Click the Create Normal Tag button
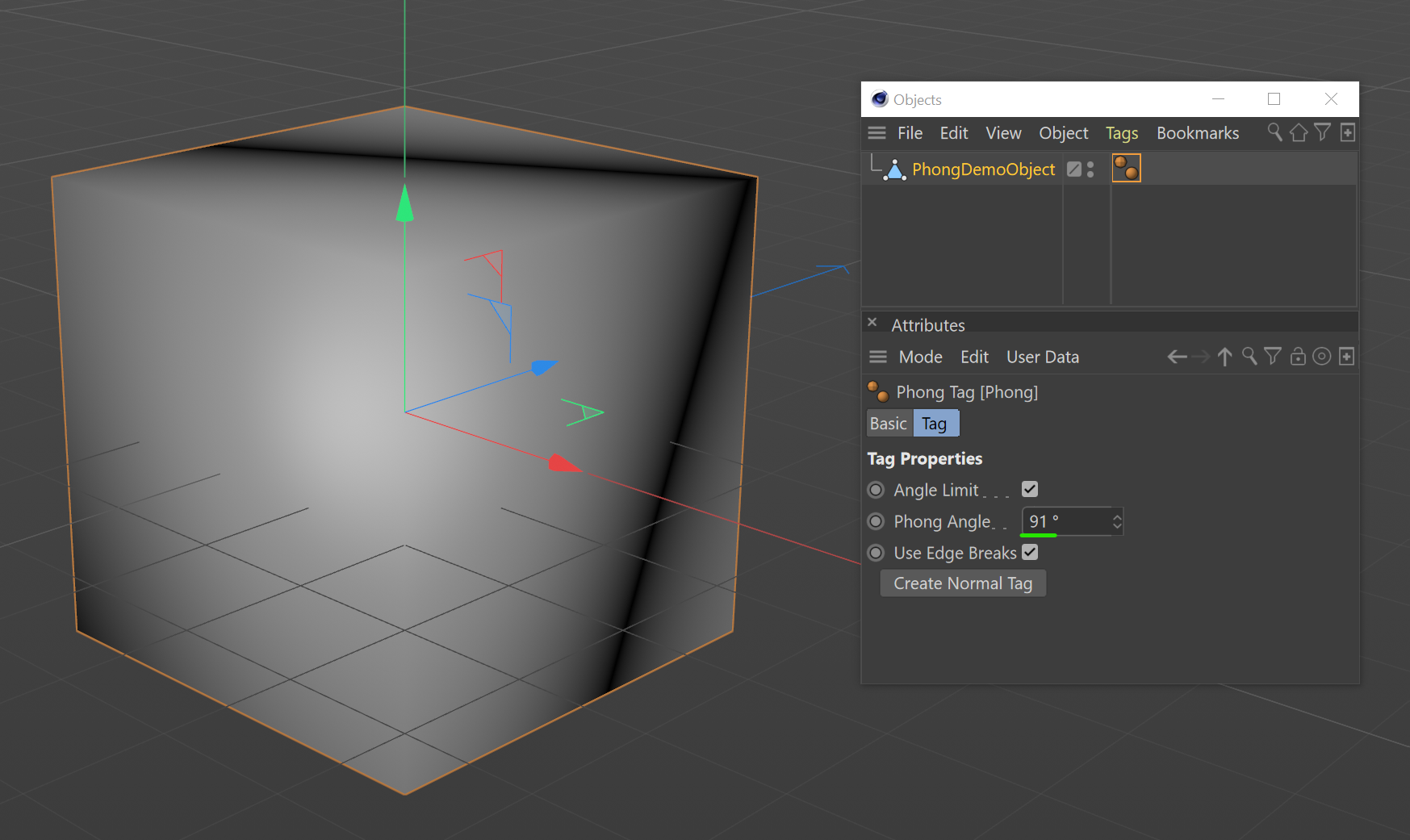 click(x=963, y=583)
